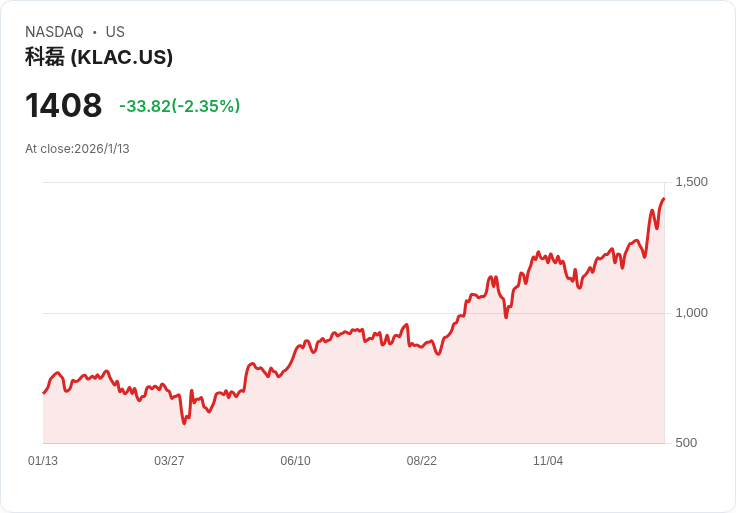Click the 1,000 y-axis label
Viewport: 736px width, 513px height.
pyautogui.click(x=691, y=313)
